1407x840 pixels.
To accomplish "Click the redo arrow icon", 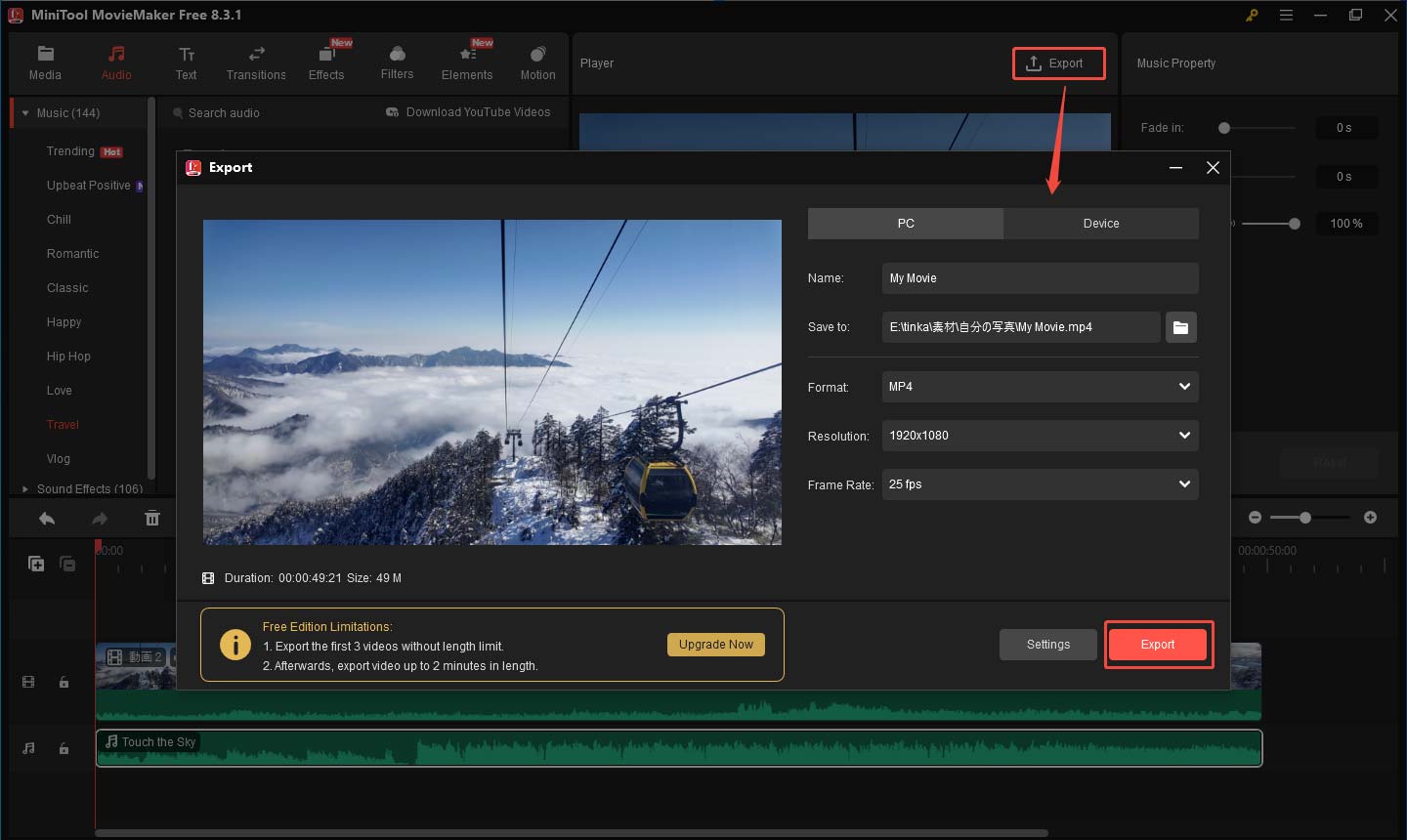I will [100, 519].
